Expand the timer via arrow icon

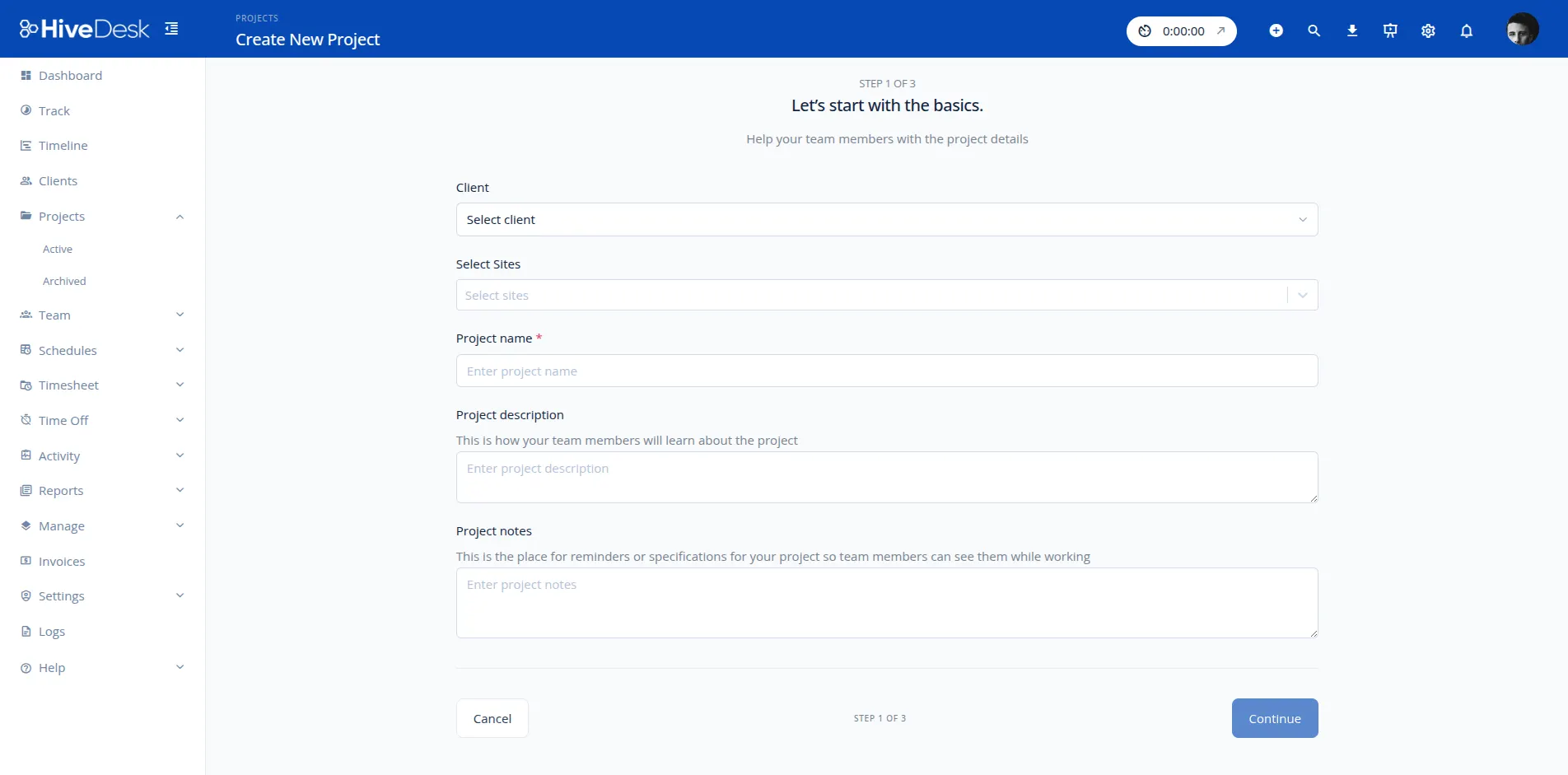[x=1218, y=30]
